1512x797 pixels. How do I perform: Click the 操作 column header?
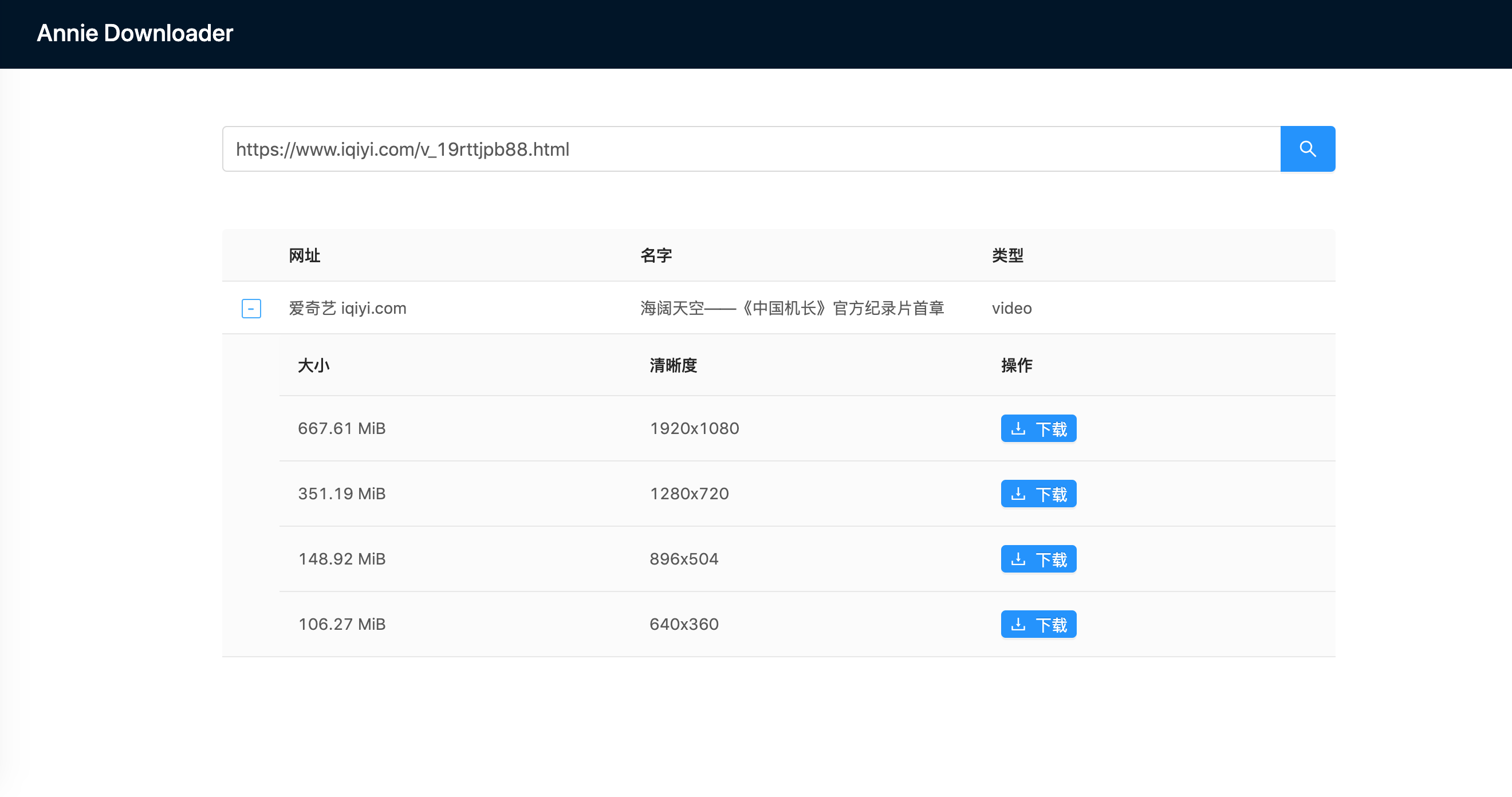(x=1016, y=365)
